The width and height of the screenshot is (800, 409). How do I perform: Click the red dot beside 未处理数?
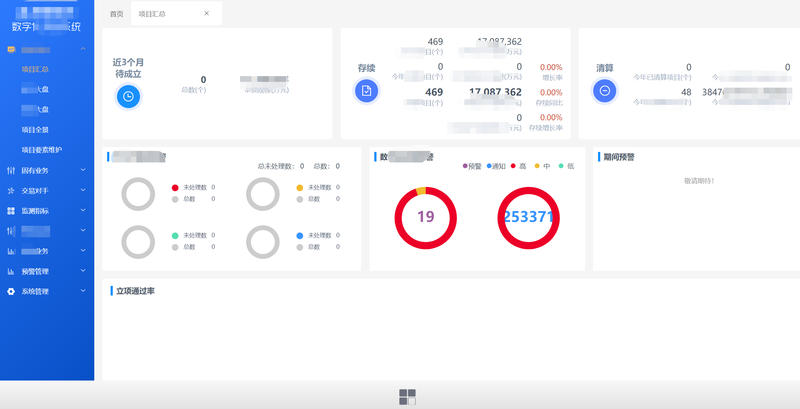[175, 188]
